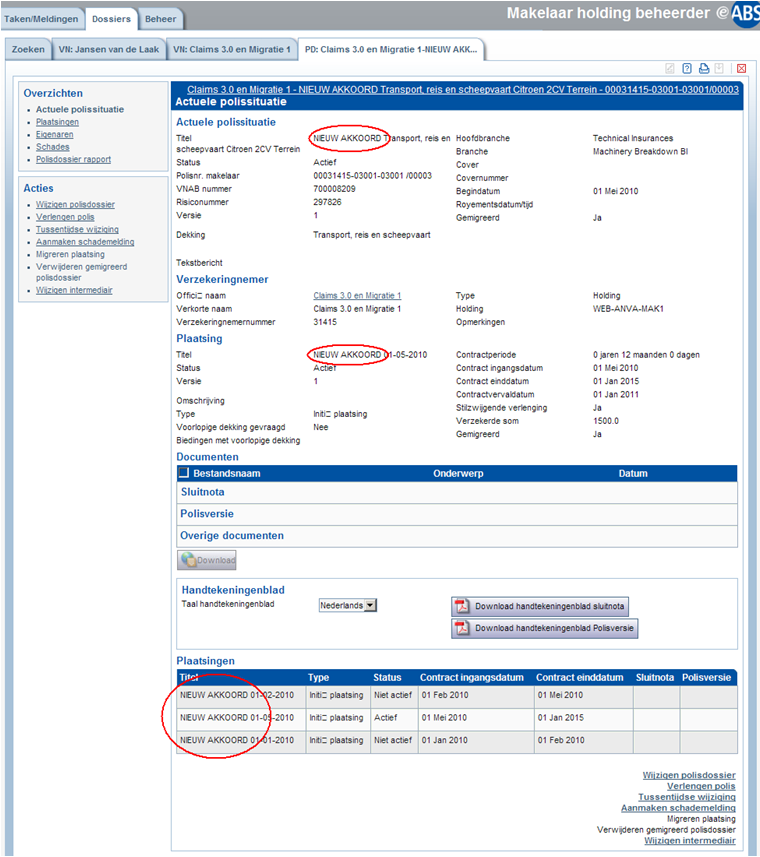Click the help question mark icon
This screenshot has height=857, width=760.
pyautogui.click(x=687, y=68)
